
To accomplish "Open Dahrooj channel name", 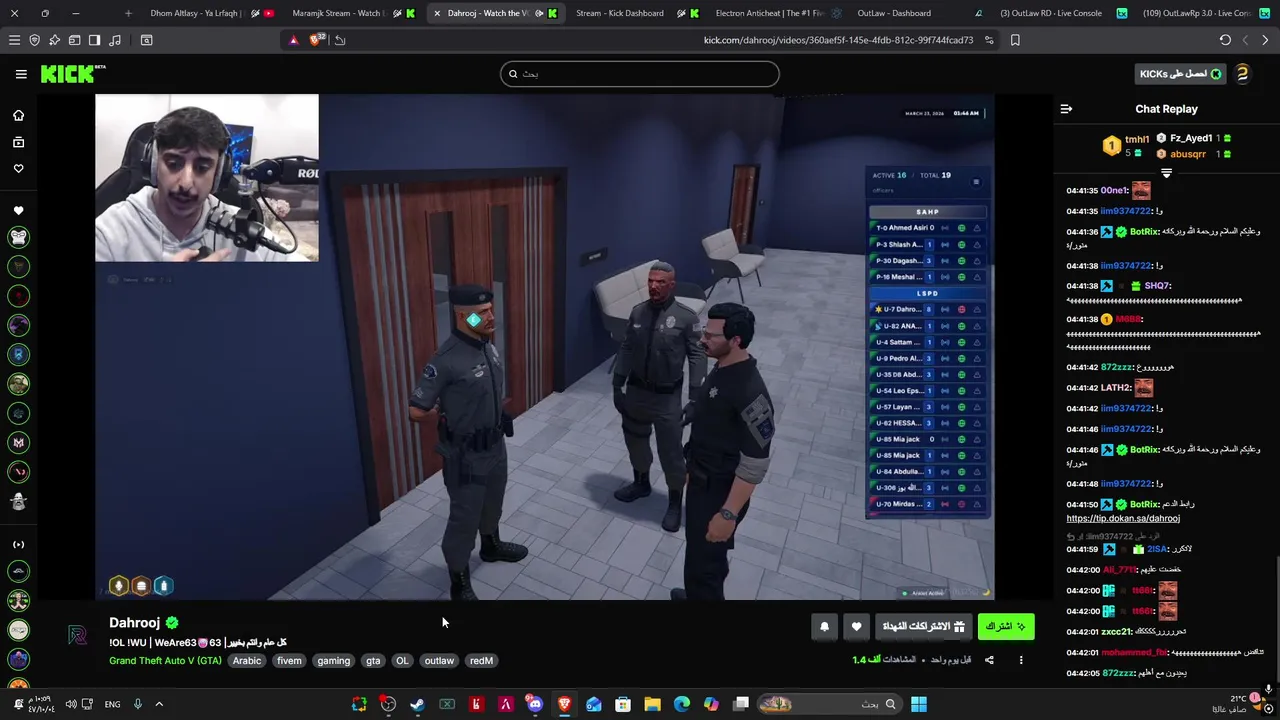I will tap(134, 623).
